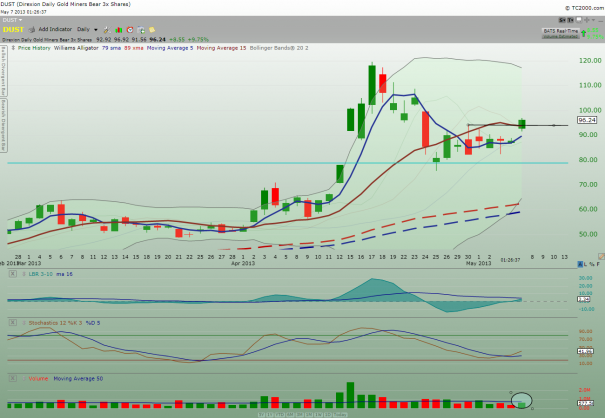Click the stochastics current value label

coord(585,351)
